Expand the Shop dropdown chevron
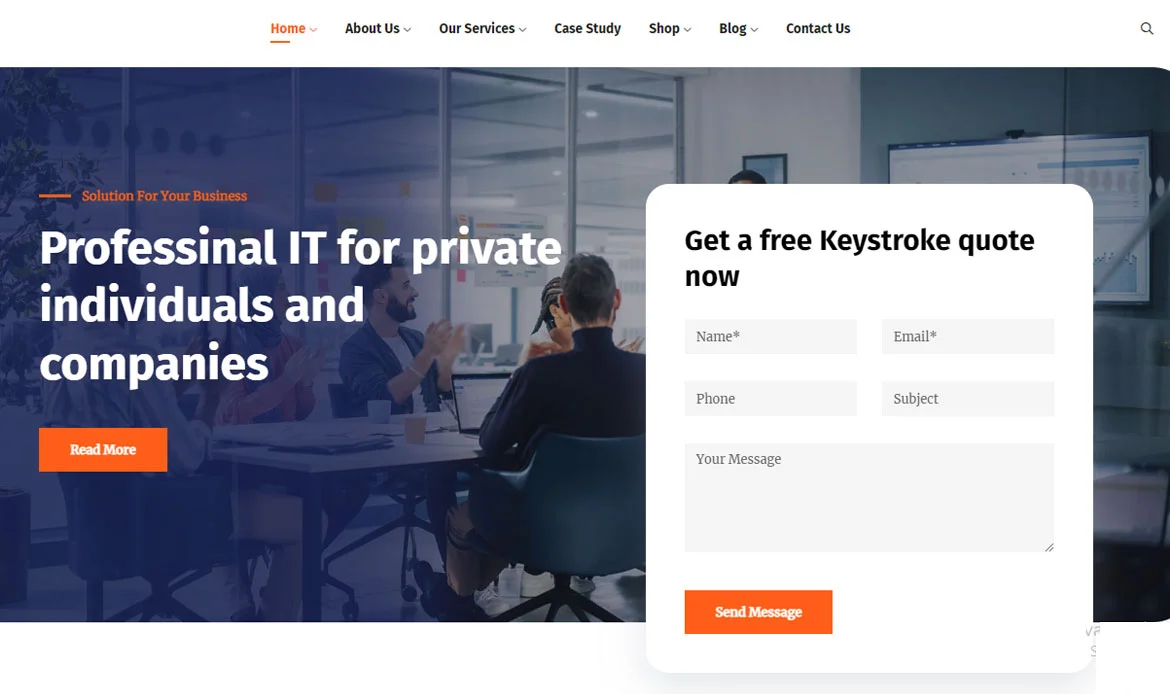 pyautogui.click(x=687, y=30)
